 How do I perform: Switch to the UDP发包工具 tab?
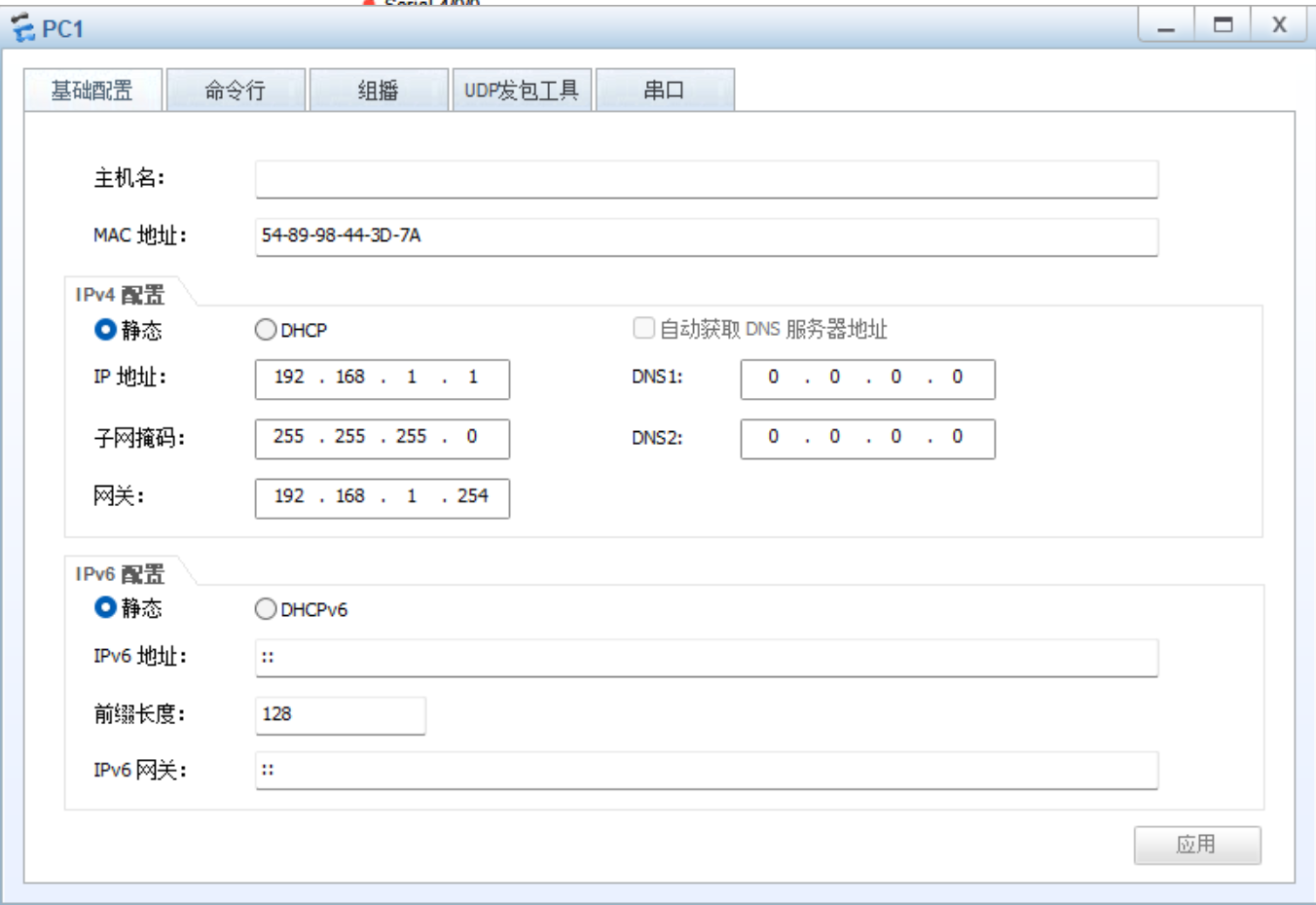(x=522, y=90)
